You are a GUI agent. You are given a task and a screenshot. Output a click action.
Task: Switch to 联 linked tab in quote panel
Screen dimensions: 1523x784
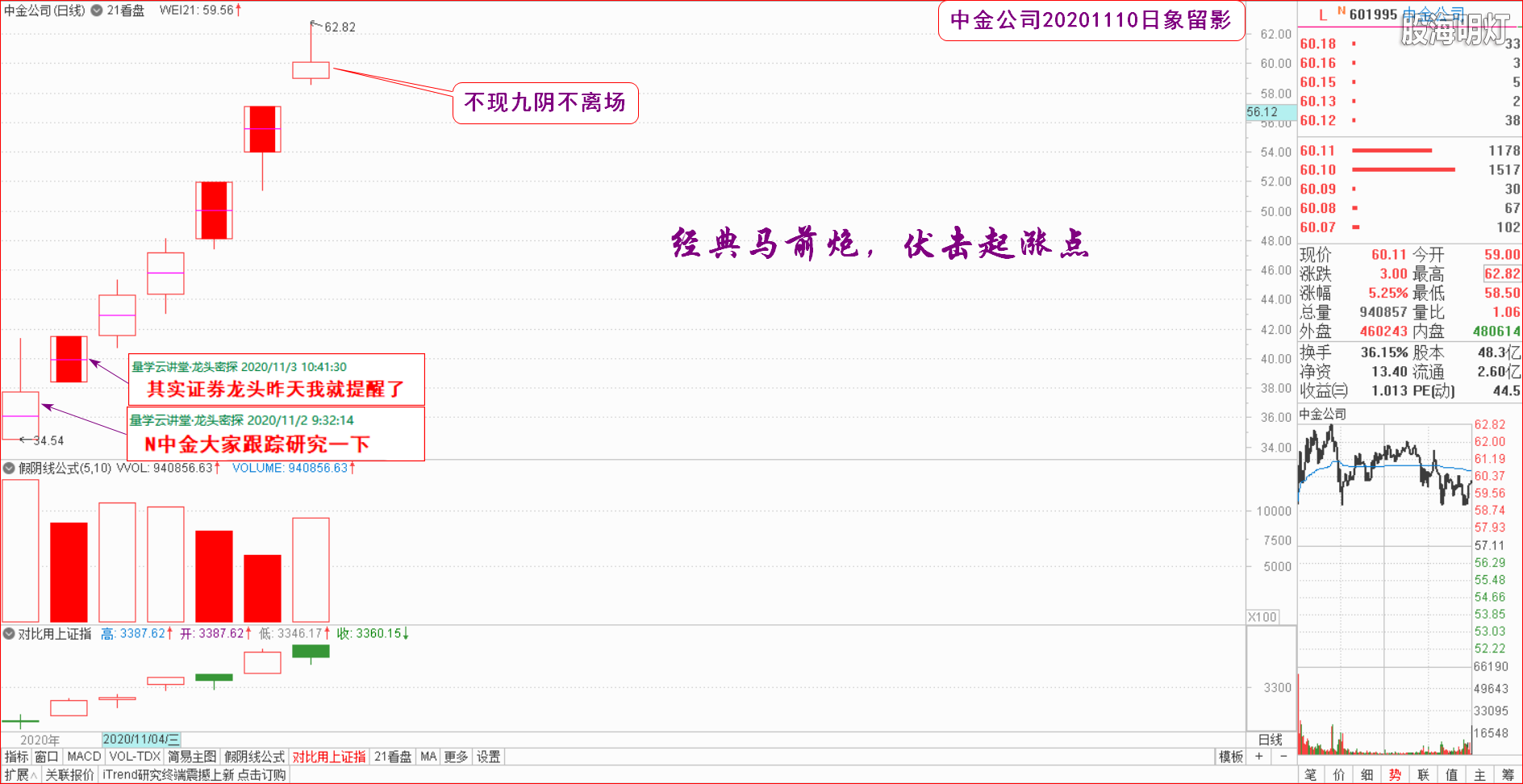pyautogui.click(x=1424, y=775)
